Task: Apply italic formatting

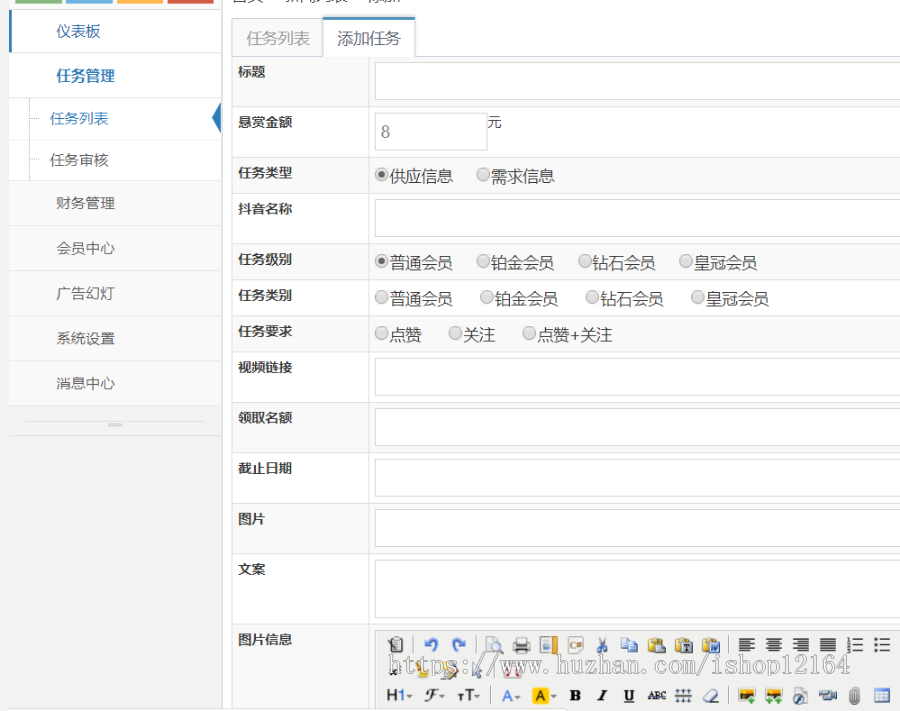Action: (x=602, y=696)
